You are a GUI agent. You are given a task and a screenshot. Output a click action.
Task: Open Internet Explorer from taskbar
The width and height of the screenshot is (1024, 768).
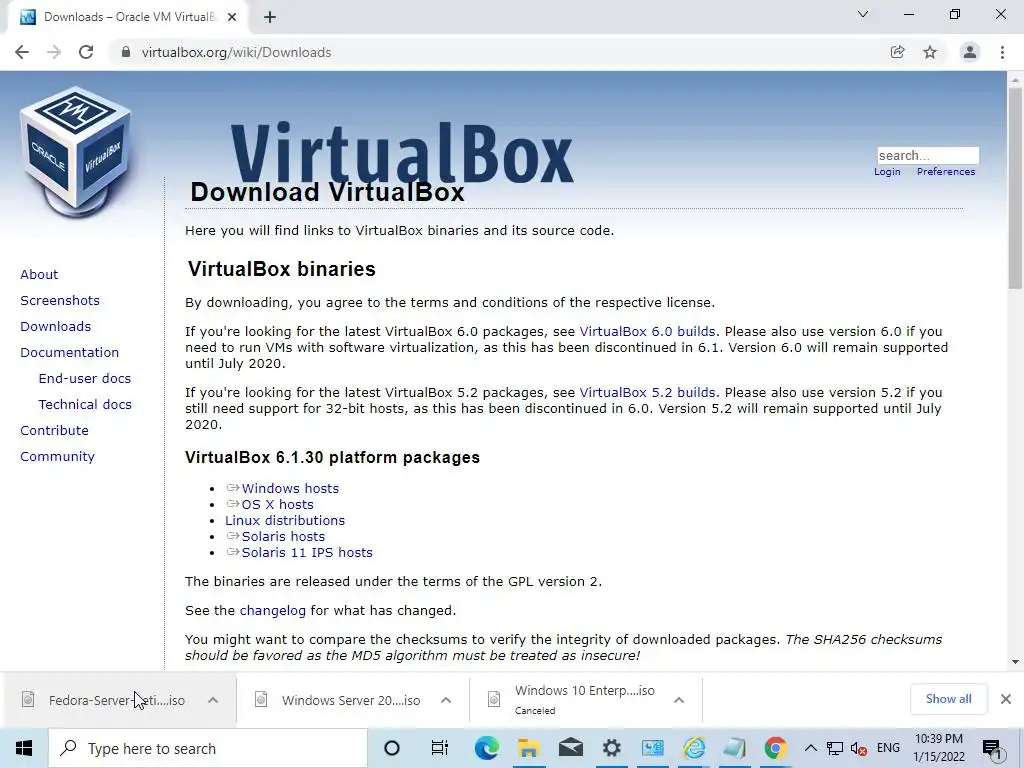(x=694, y=748)
